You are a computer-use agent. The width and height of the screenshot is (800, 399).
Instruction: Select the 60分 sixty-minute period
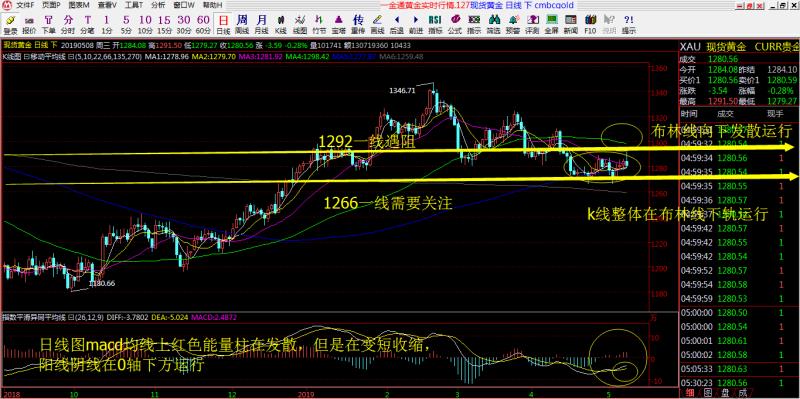[203, 24]
